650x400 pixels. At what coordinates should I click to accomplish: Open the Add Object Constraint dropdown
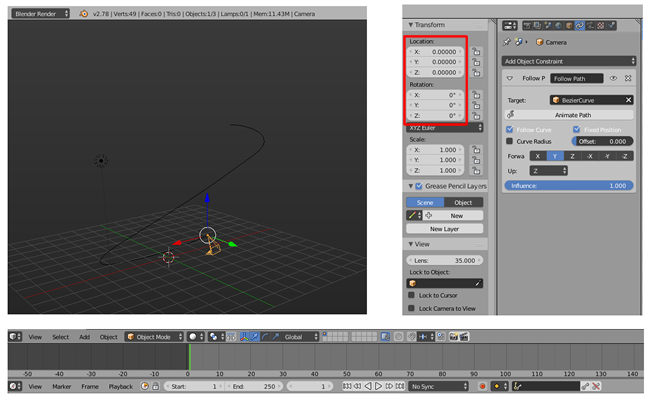coord(569,61)
